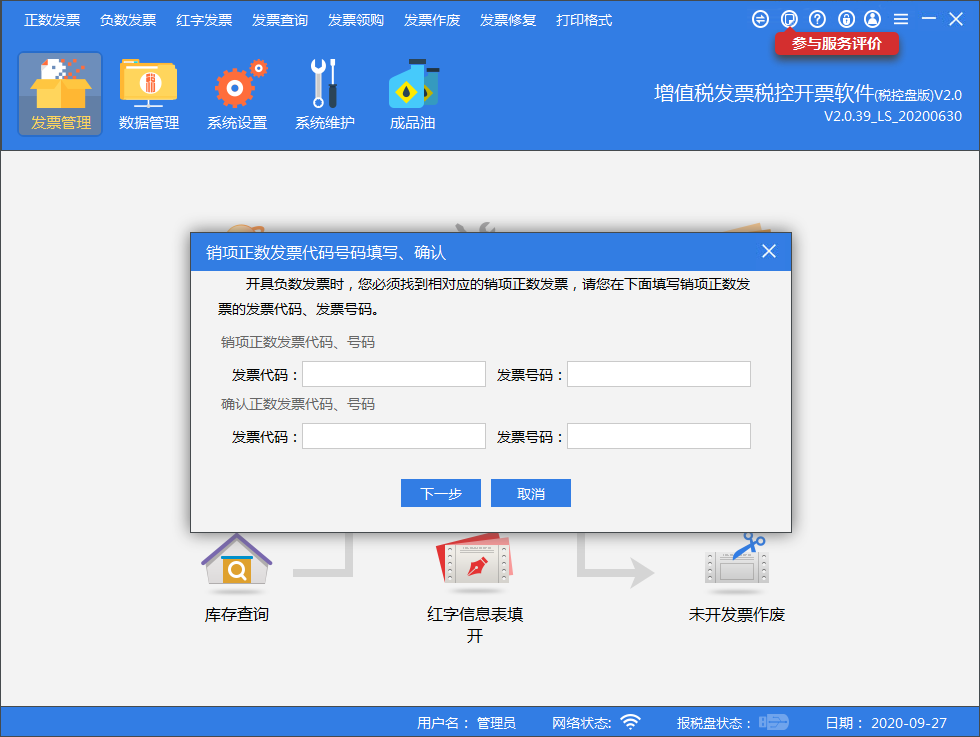
Task: Click the 未开发票作废 label
Action: coord(736,614)
